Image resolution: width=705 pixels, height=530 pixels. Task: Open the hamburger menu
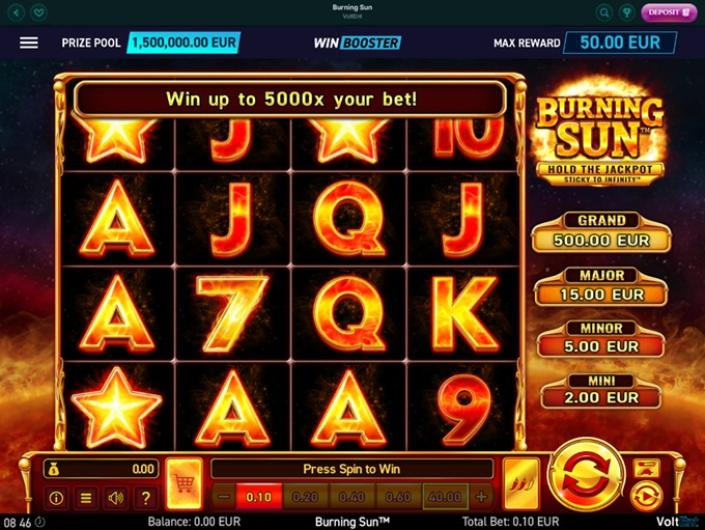pyautogui.click(x=29, y=43)
